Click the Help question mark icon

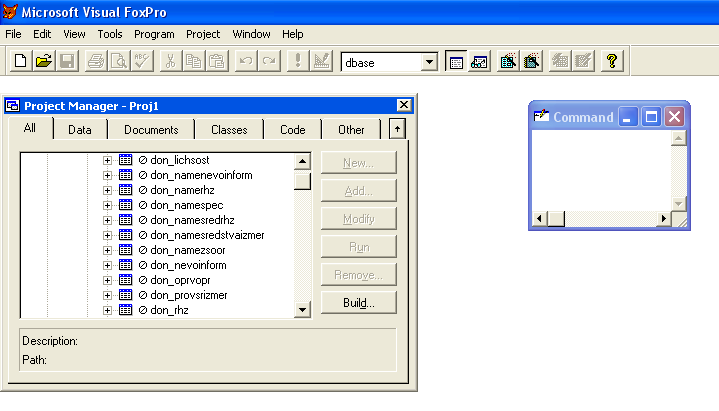point(612,62)
